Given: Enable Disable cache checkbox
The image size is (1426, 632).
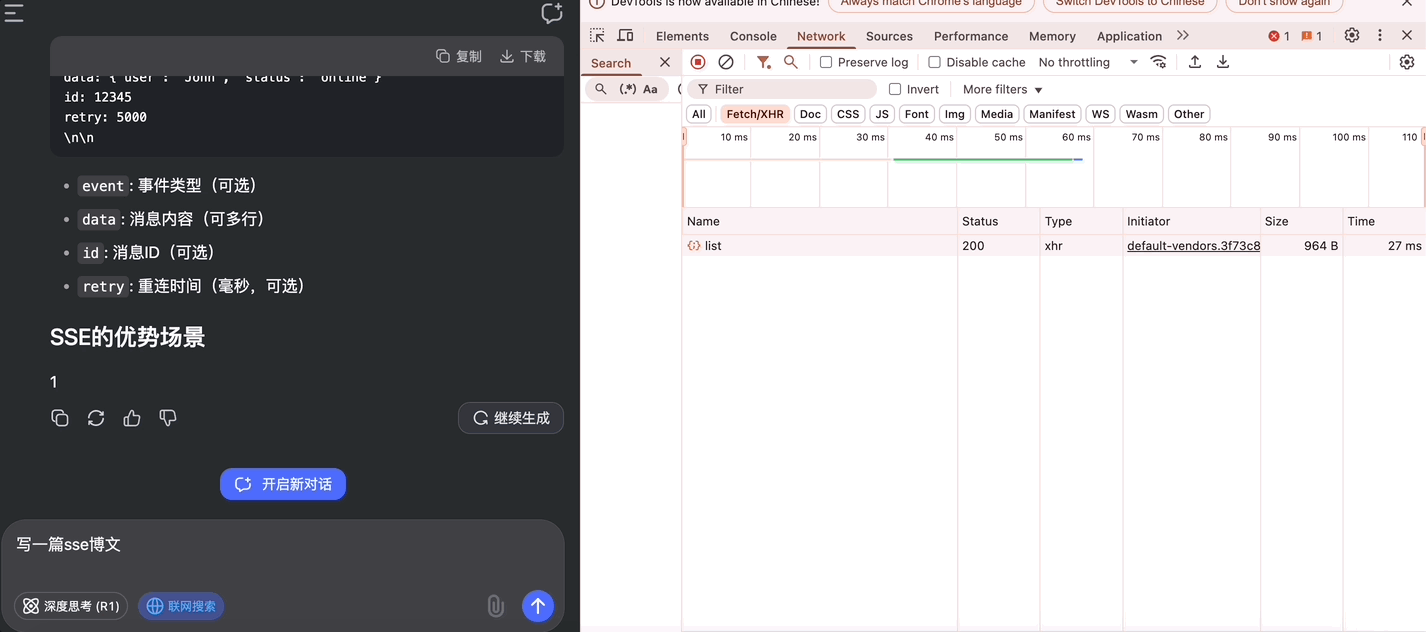Looking at the screenshot, I should coord(934,62).
